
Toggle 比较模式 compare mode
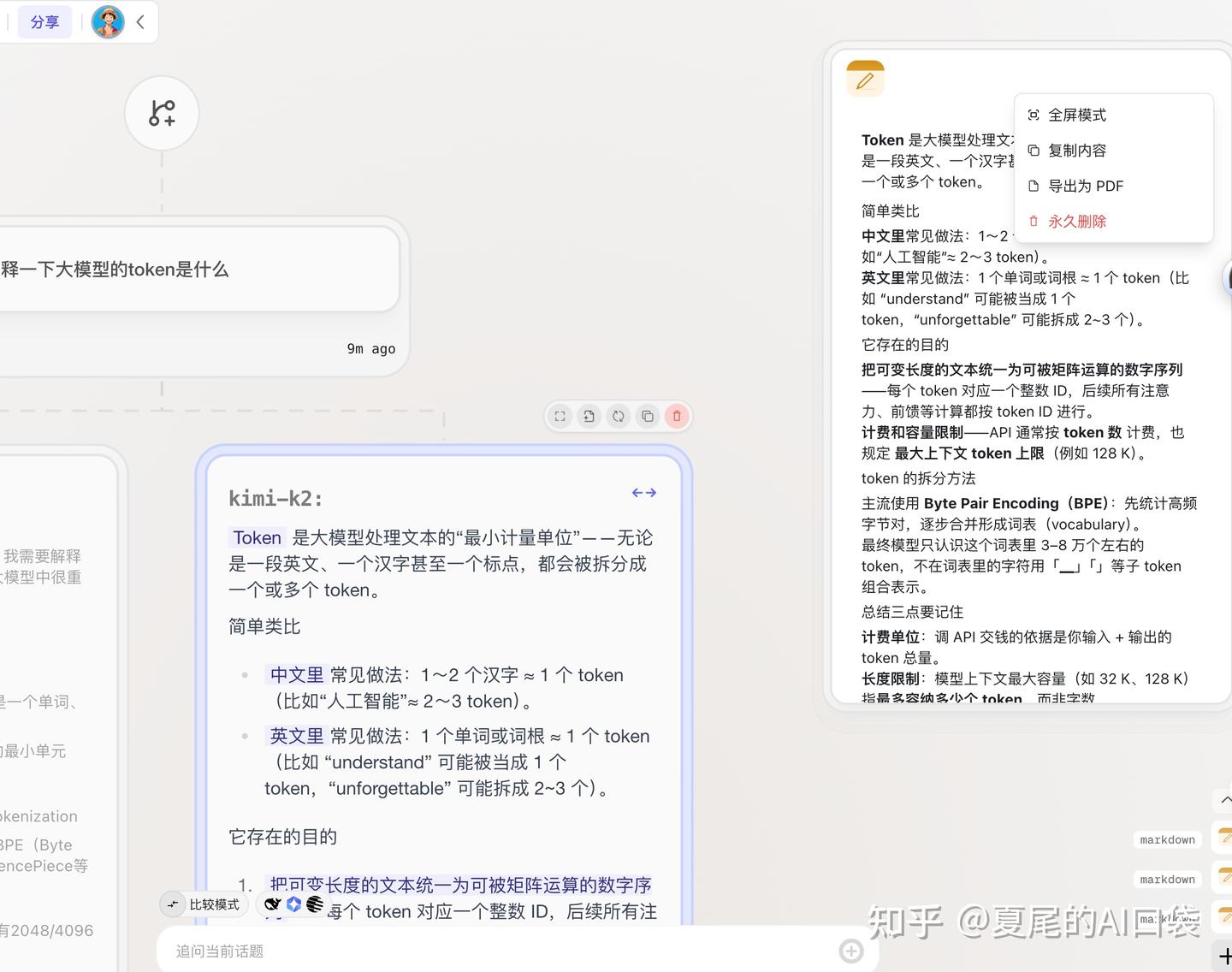coord(204,904)
